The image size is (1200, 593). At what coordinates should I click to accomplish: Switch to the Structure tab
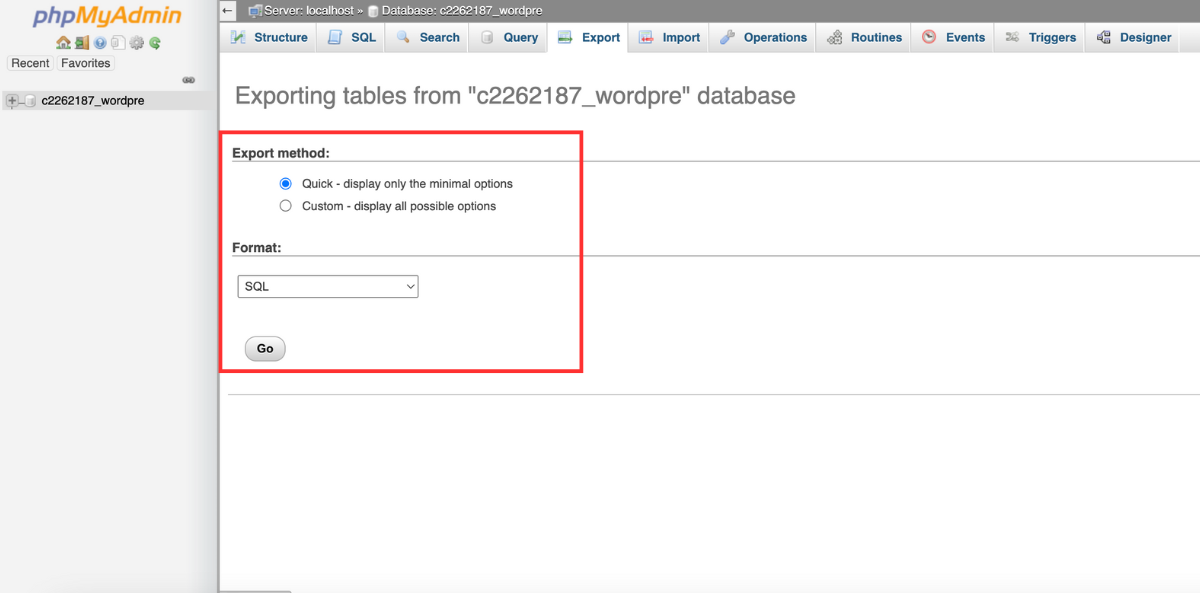(269, 38)
